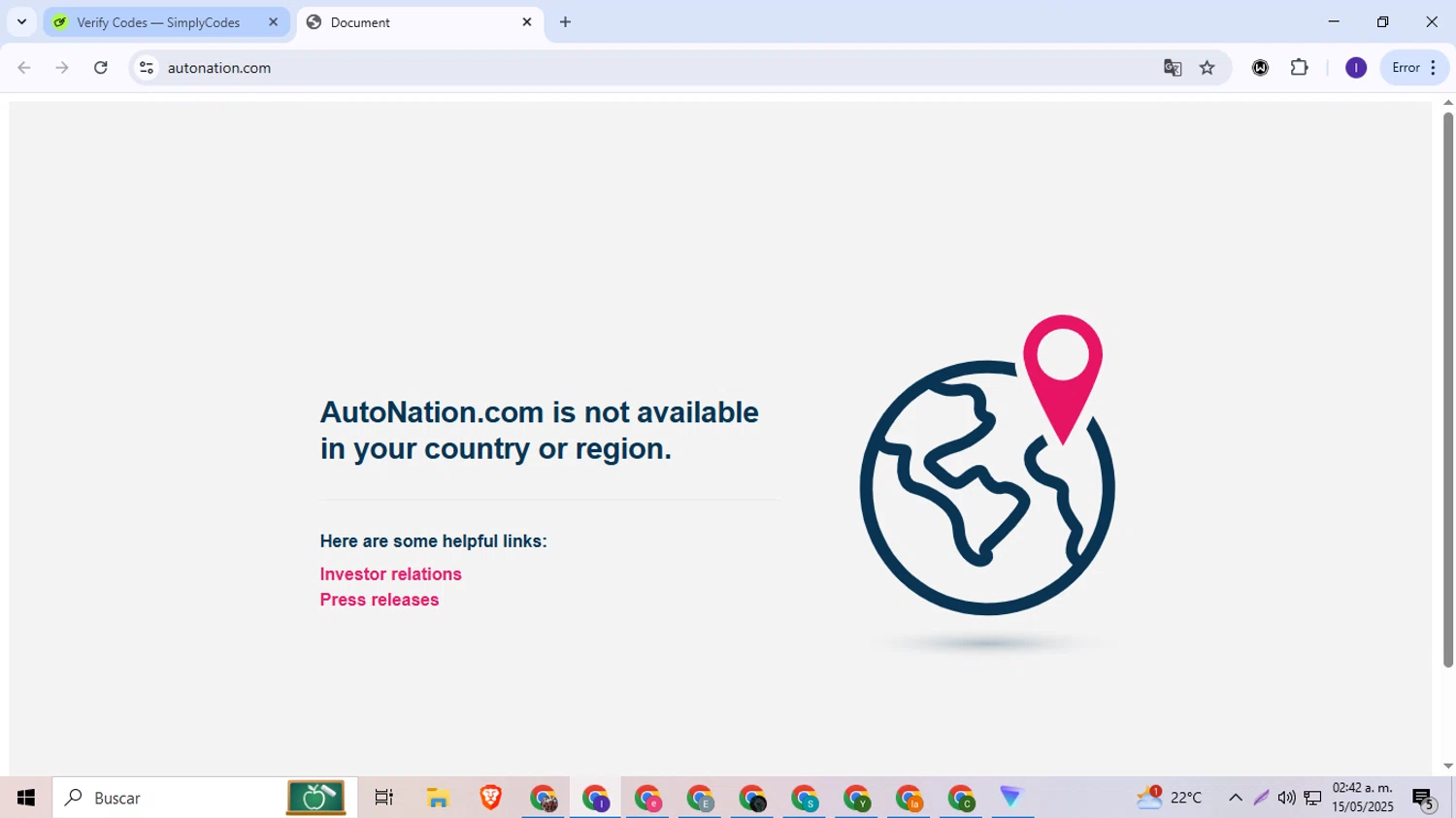Open Chrome taskbar icon with green 'Y' badge
Image resolution: width=1456 pixels, height=818 pixels.
coord(858,798)
